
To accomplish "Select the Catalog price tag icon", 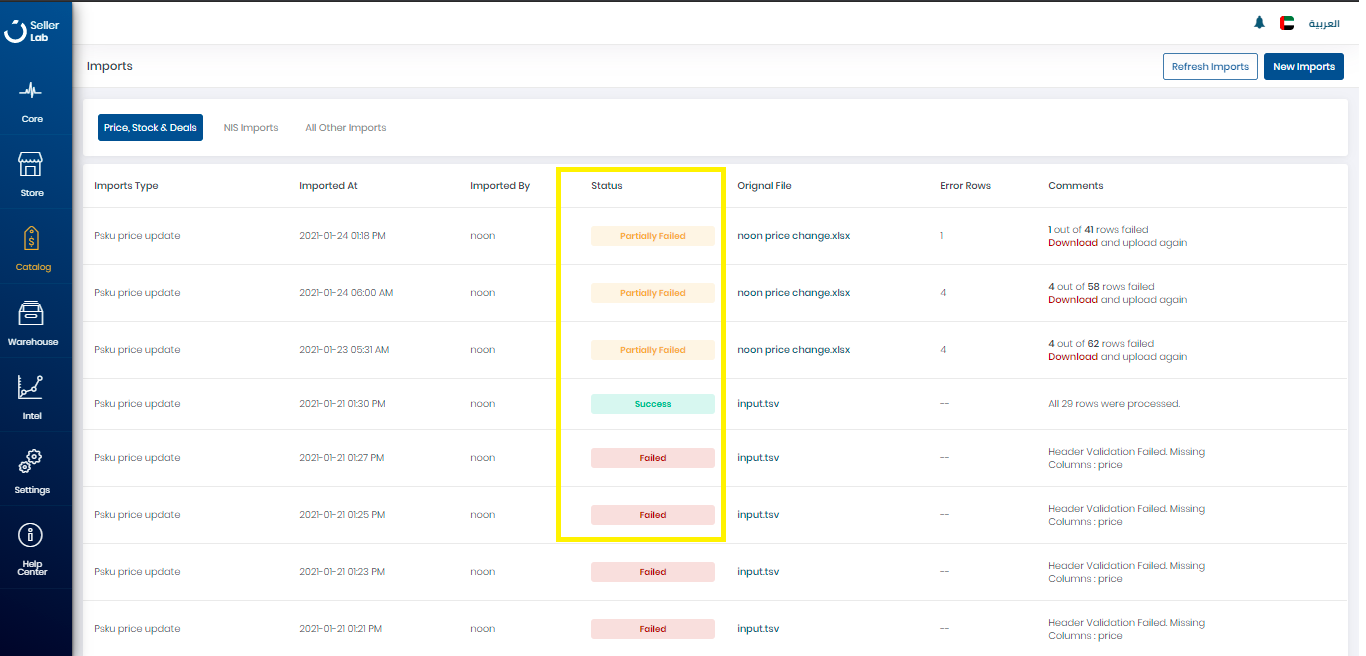I will tap(32, 239).
